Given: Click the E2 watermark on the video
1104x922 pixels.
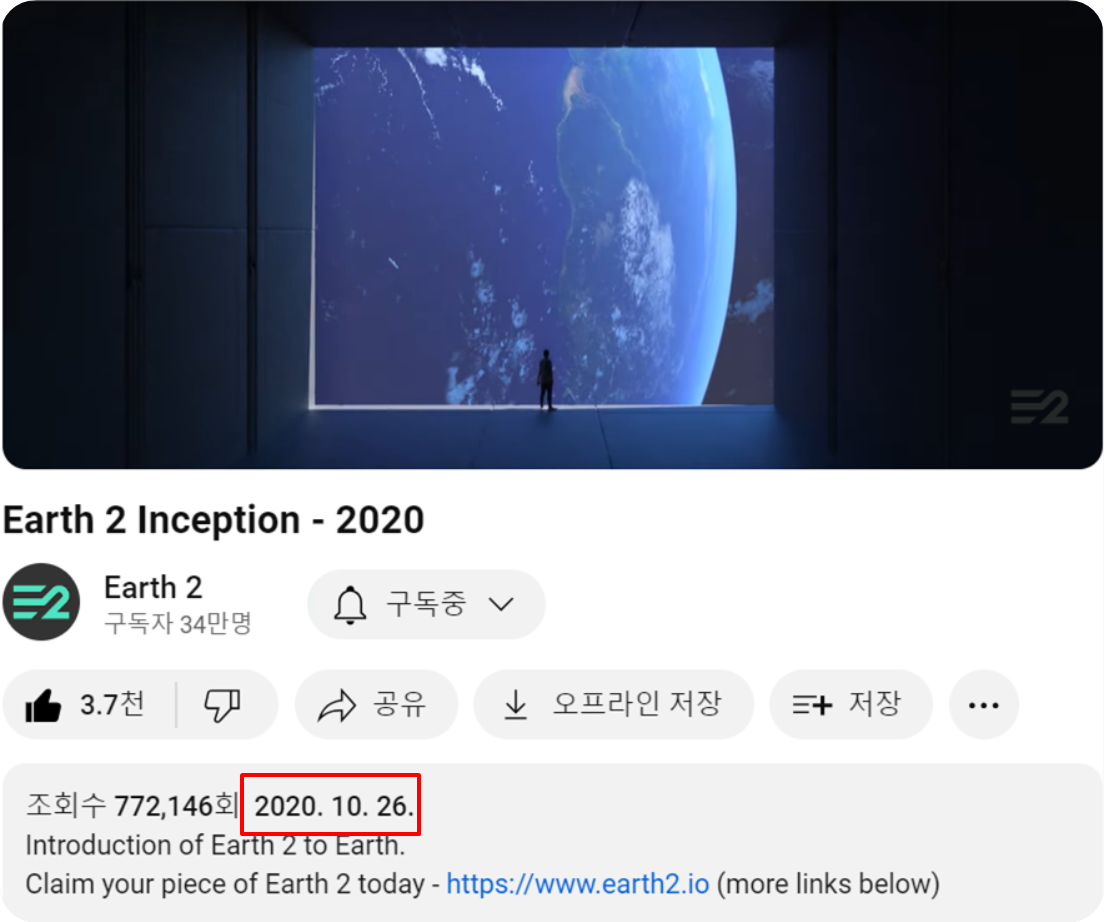Looking at the screenshot, I should pyautogui.click(x=1039, y=407).
